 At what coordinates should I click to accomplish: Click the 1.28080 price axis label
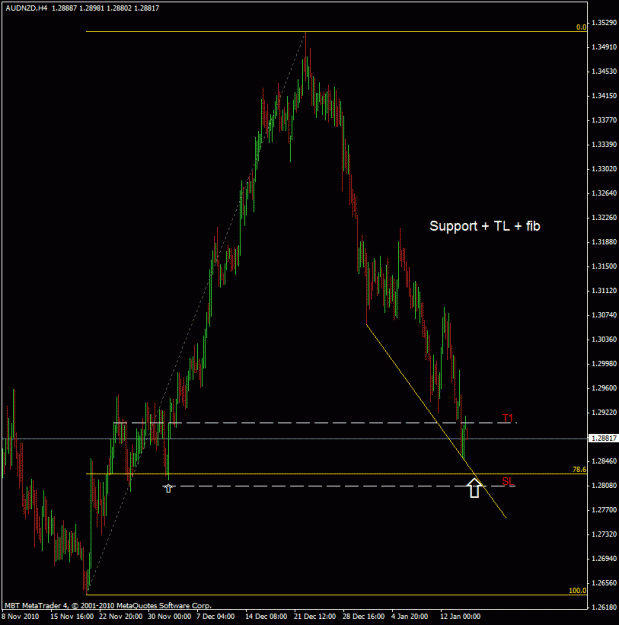tap(604, 485)
